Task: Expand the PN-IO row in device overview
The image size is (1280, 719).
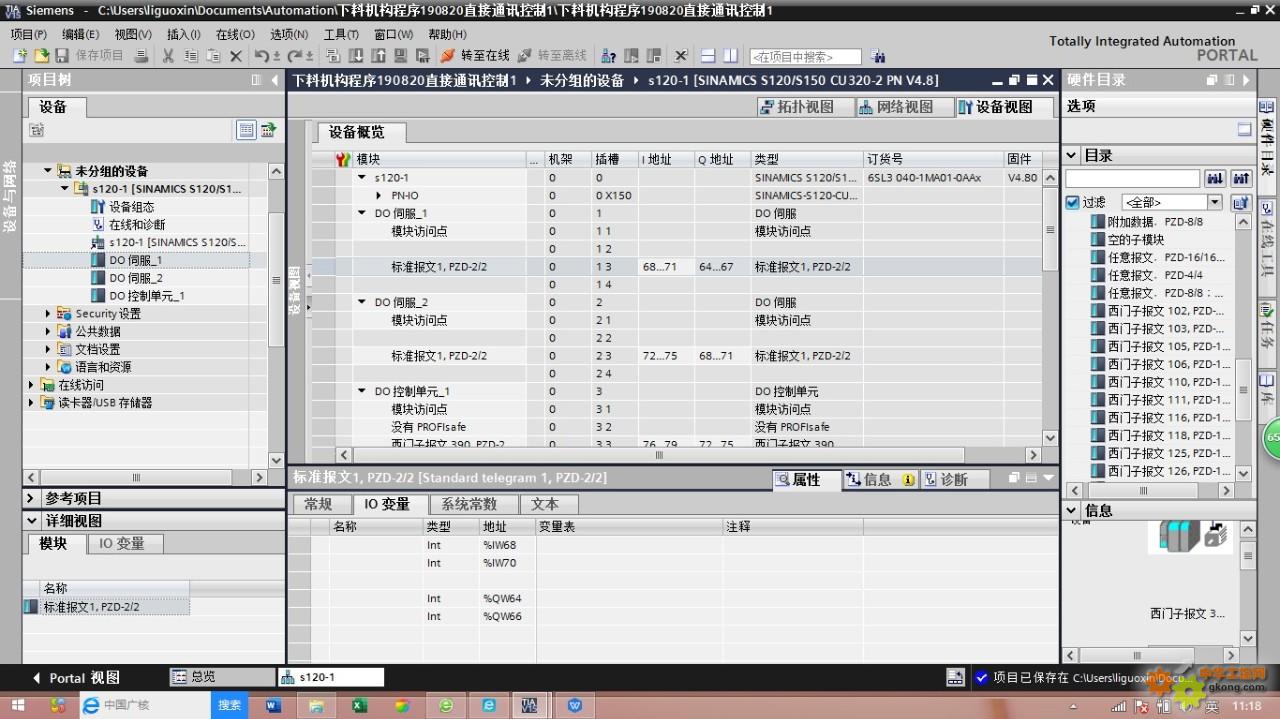Action: pyautogui.click(x=379, y=196)
